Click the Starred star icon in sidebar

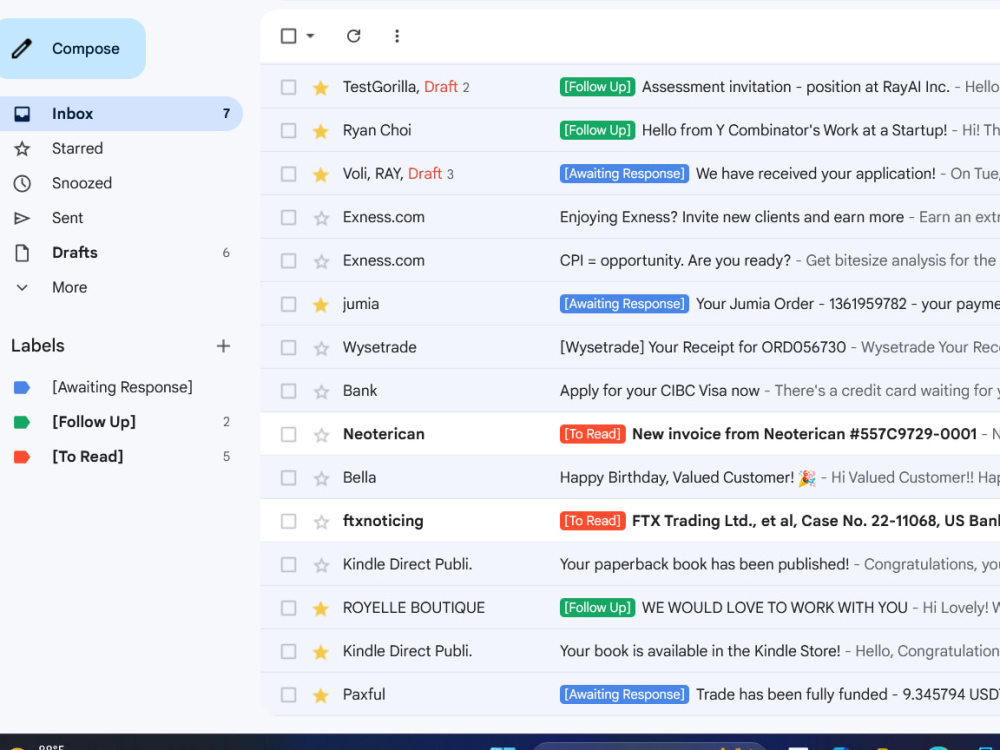tap(22, 149)
